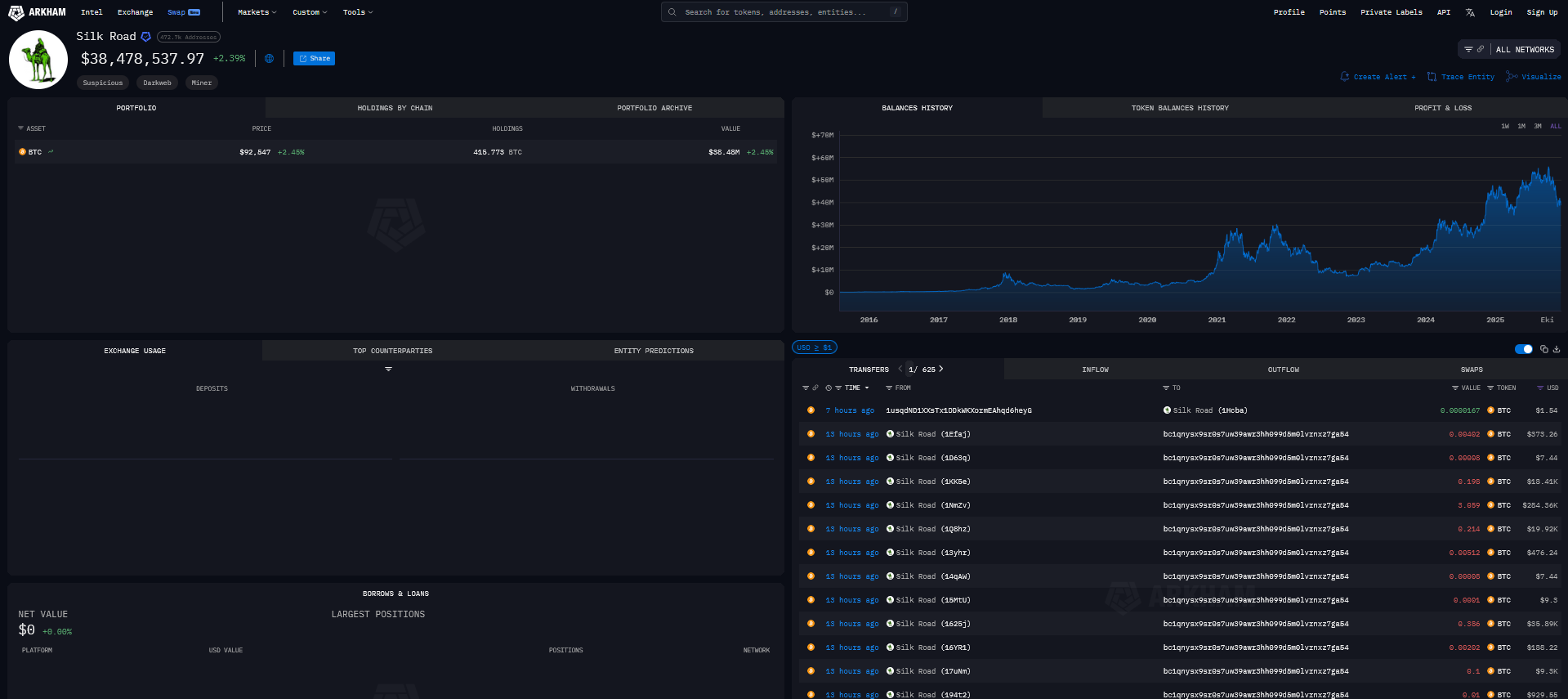Expand the Markets dropdown menu
Screen dimensions: 1568x699
(x=257, y=12)
